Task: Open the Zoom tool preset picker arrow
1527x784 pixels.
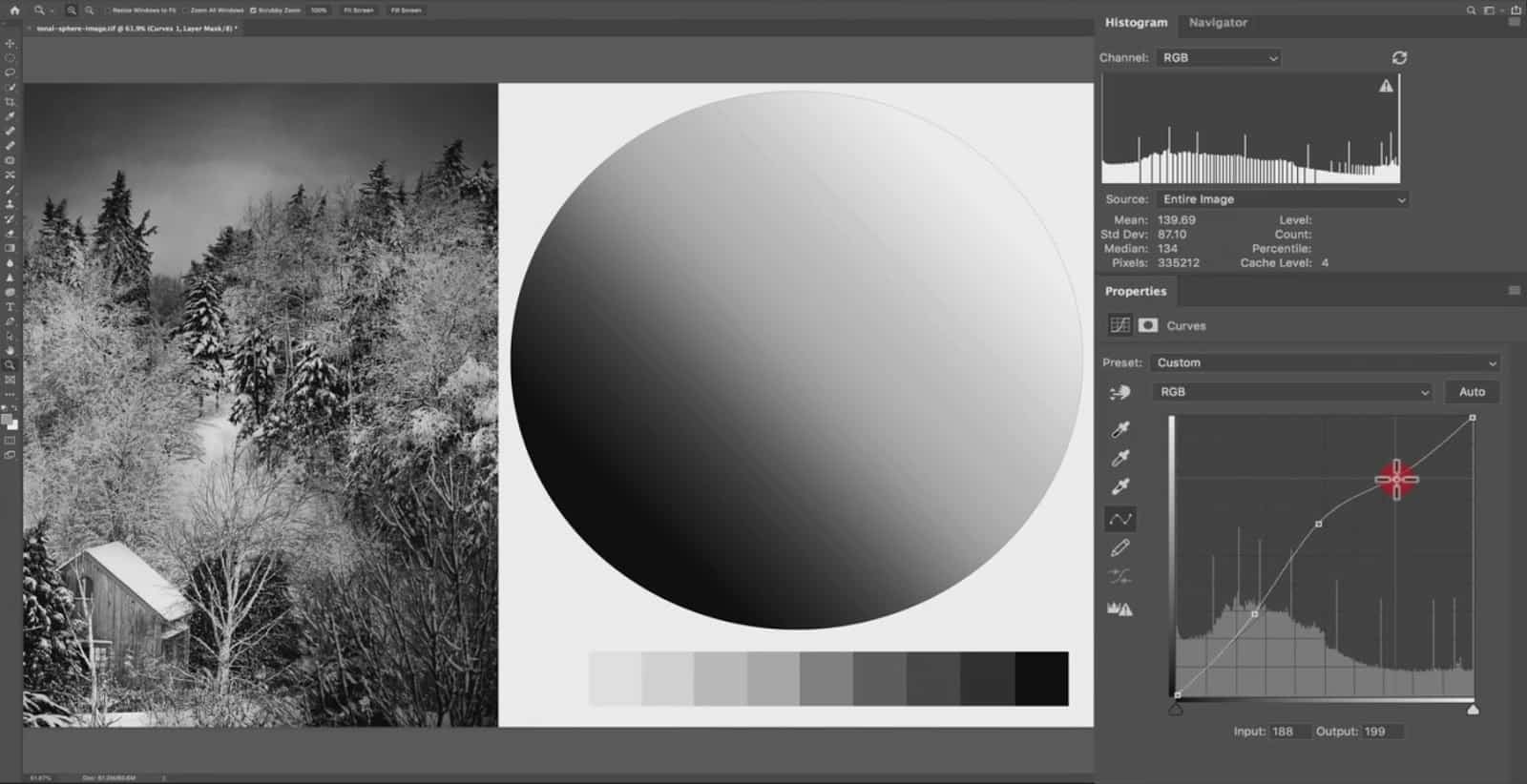Action: [x=52, y=11]
